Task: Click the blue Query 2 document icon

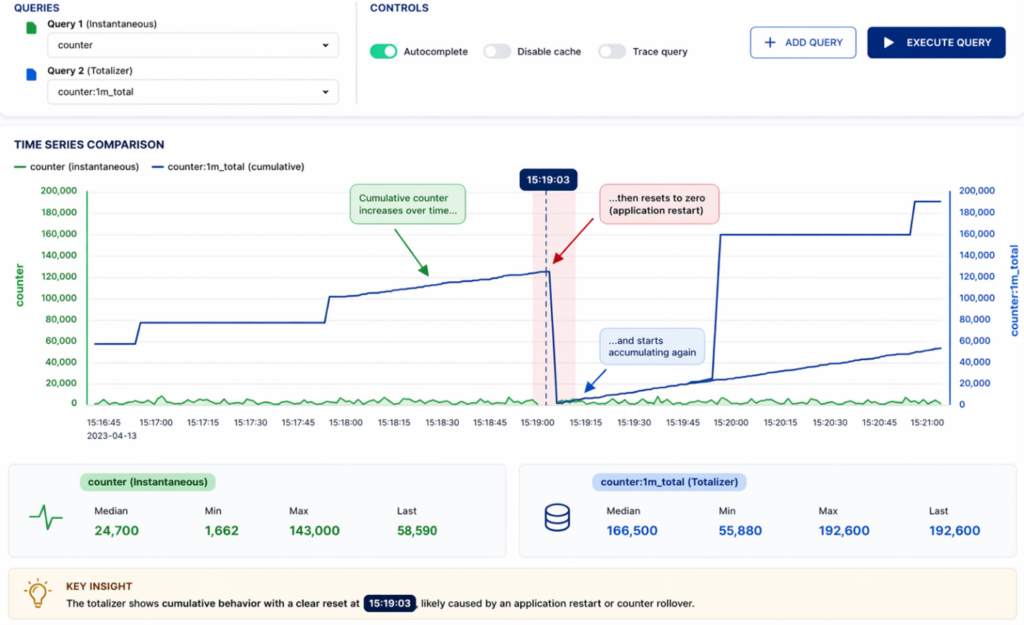Action: (x=30, y=75)
